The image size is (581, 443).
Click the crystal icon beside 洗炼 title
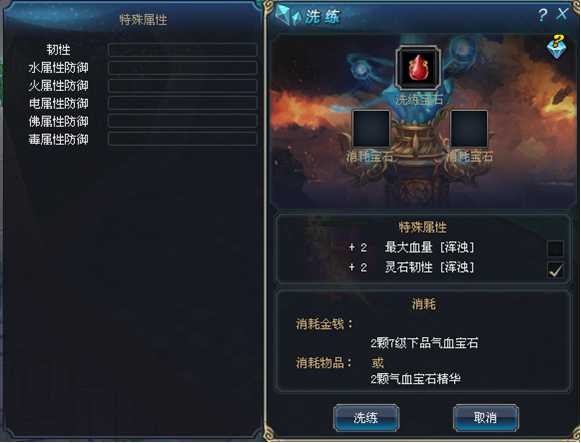[x=288, y=15]
